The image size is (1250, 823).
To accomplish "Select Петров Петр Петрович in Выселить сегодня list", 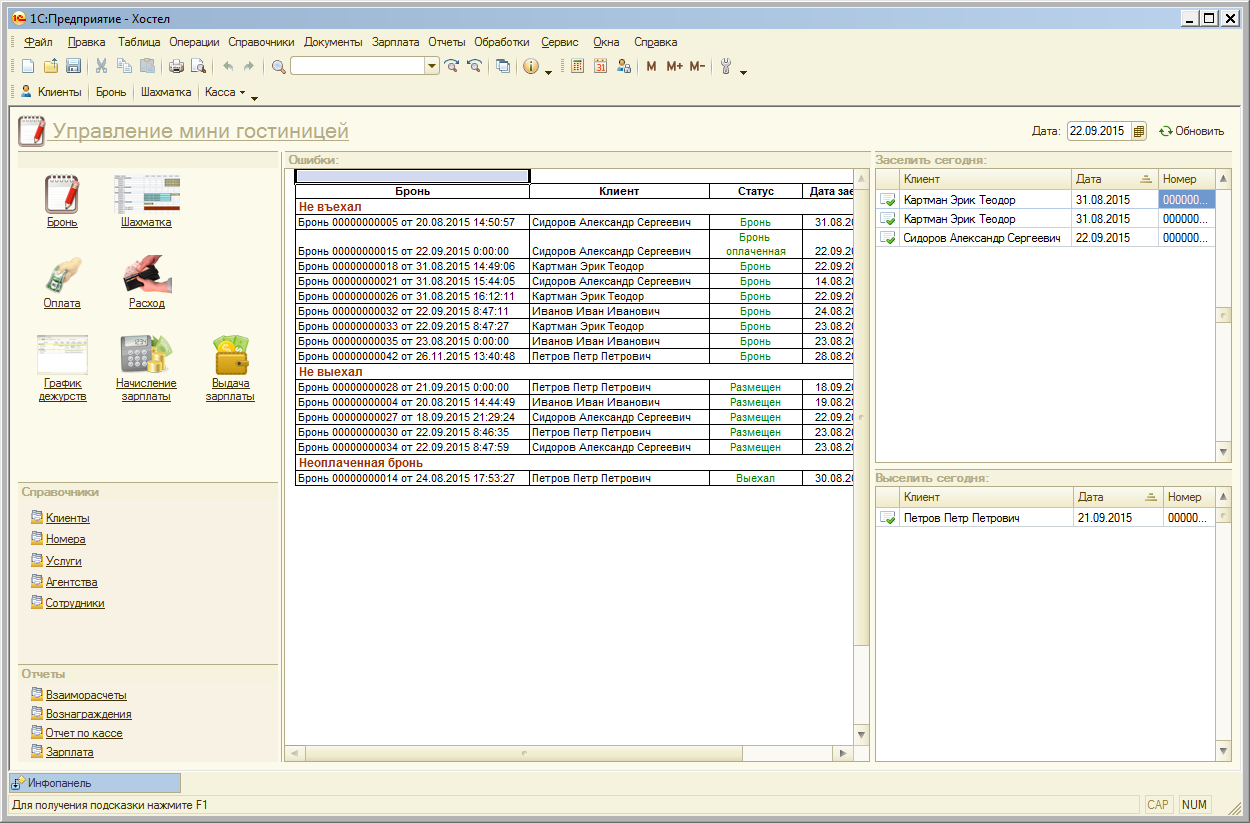I will coord(962,518).
